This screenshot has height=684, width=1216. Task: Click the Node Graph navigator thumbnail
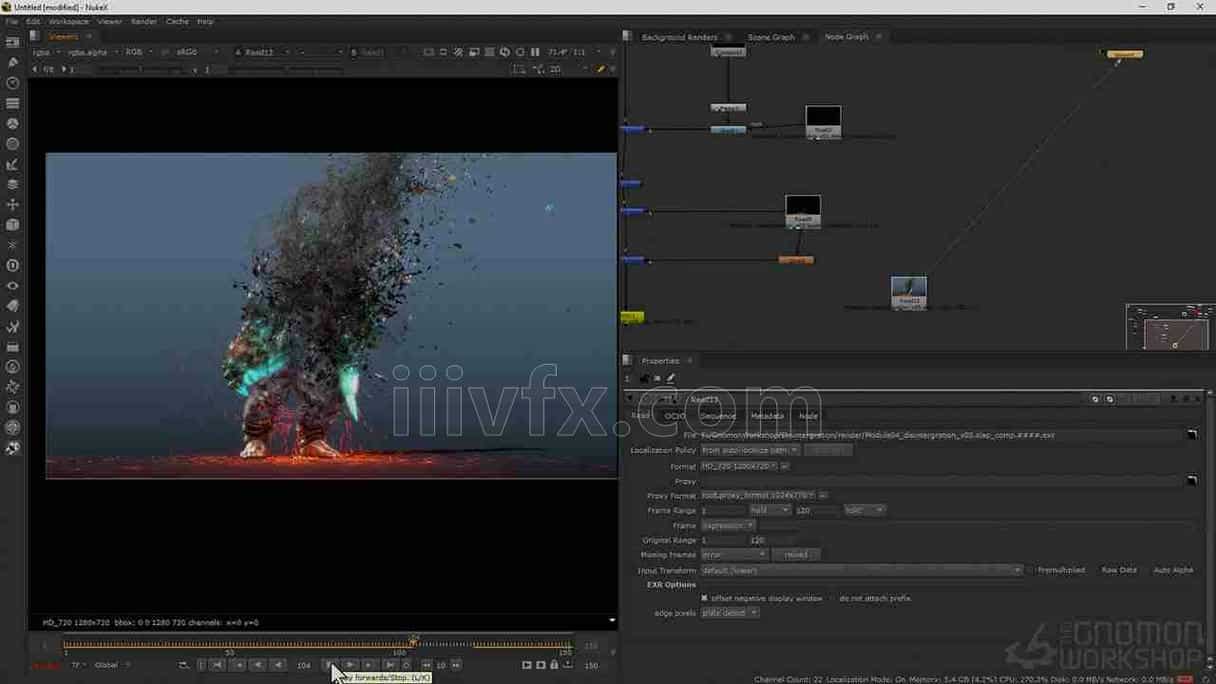tap(1168, 327)
